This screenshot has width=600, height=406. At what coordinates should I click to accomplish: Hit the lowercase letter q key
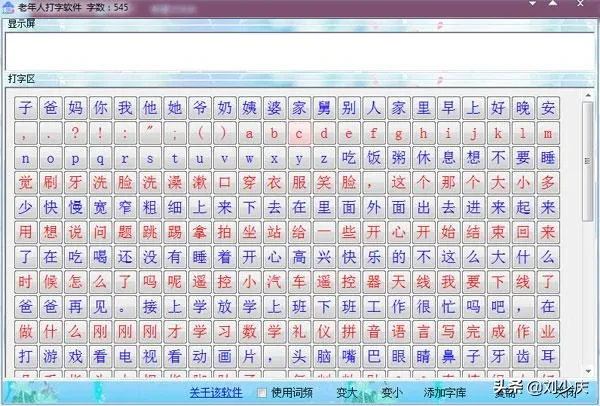(100, 157)
